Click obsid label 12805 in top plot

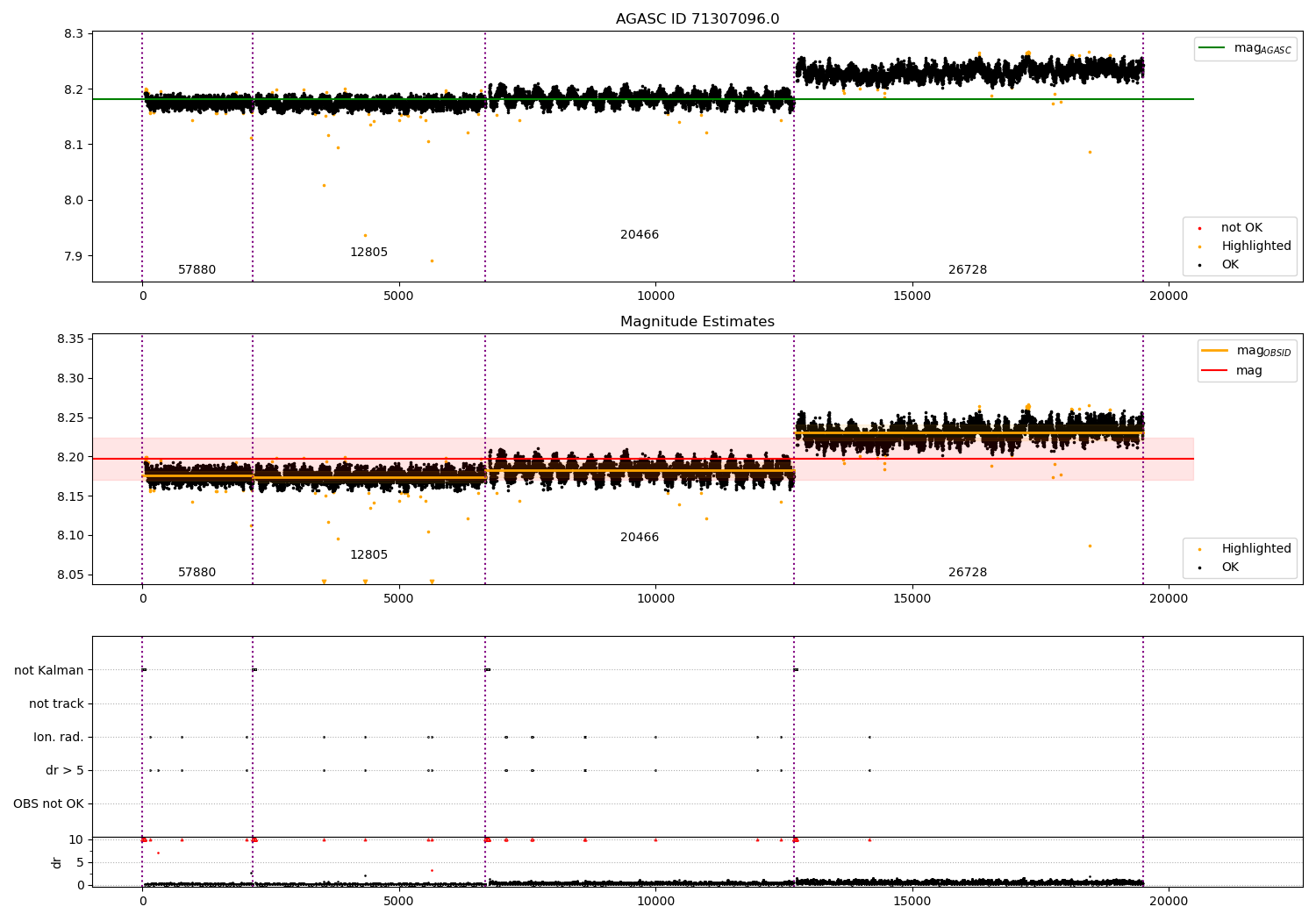368,253
